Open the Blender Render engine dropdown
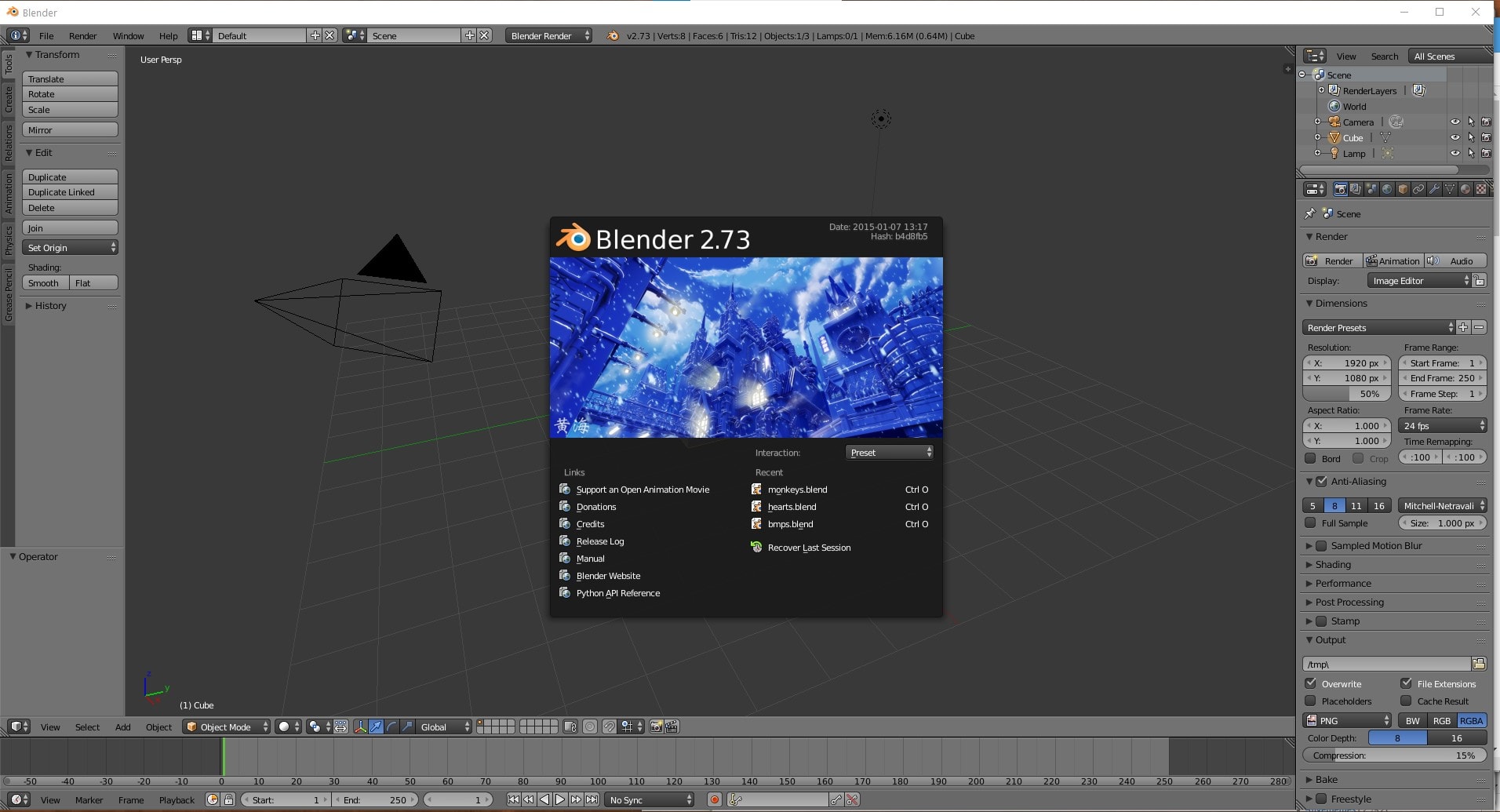 tap(549, 35)
